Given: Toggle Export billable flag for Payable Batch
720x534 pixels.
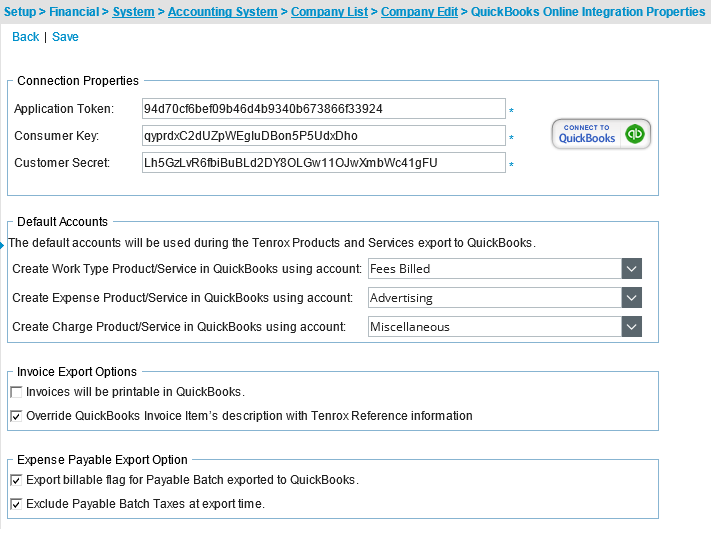Looking at the screenshot, I should [x=16, y=480].
